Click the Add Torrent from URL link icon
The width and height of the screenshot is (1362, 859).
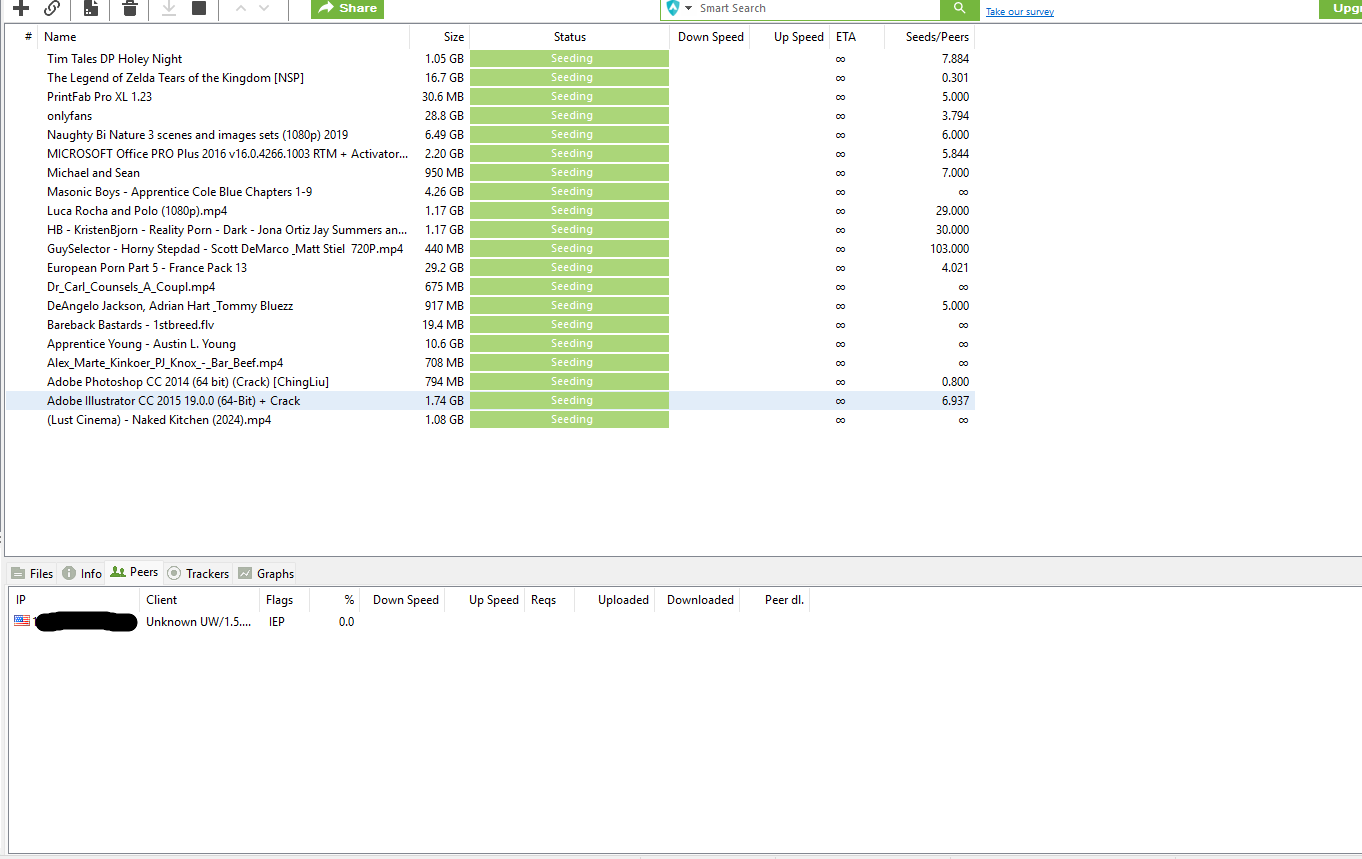(x=52, y=8)
